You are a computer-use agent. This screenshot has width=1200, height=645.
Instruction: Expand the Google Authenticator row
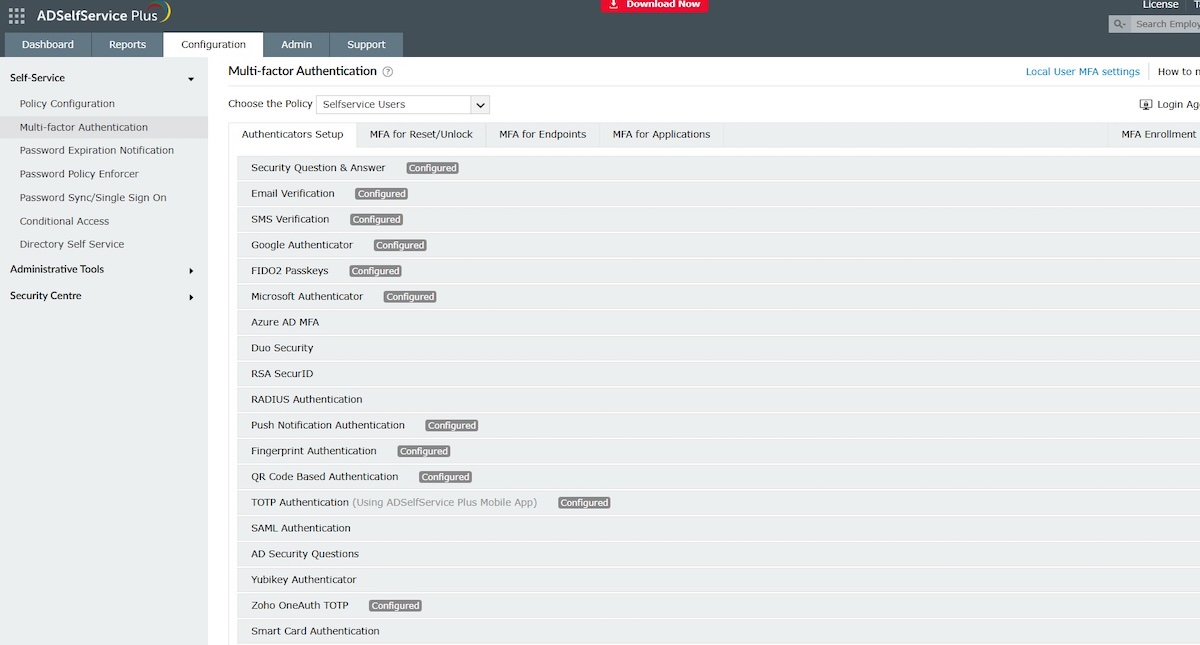[x=302, y=245]
